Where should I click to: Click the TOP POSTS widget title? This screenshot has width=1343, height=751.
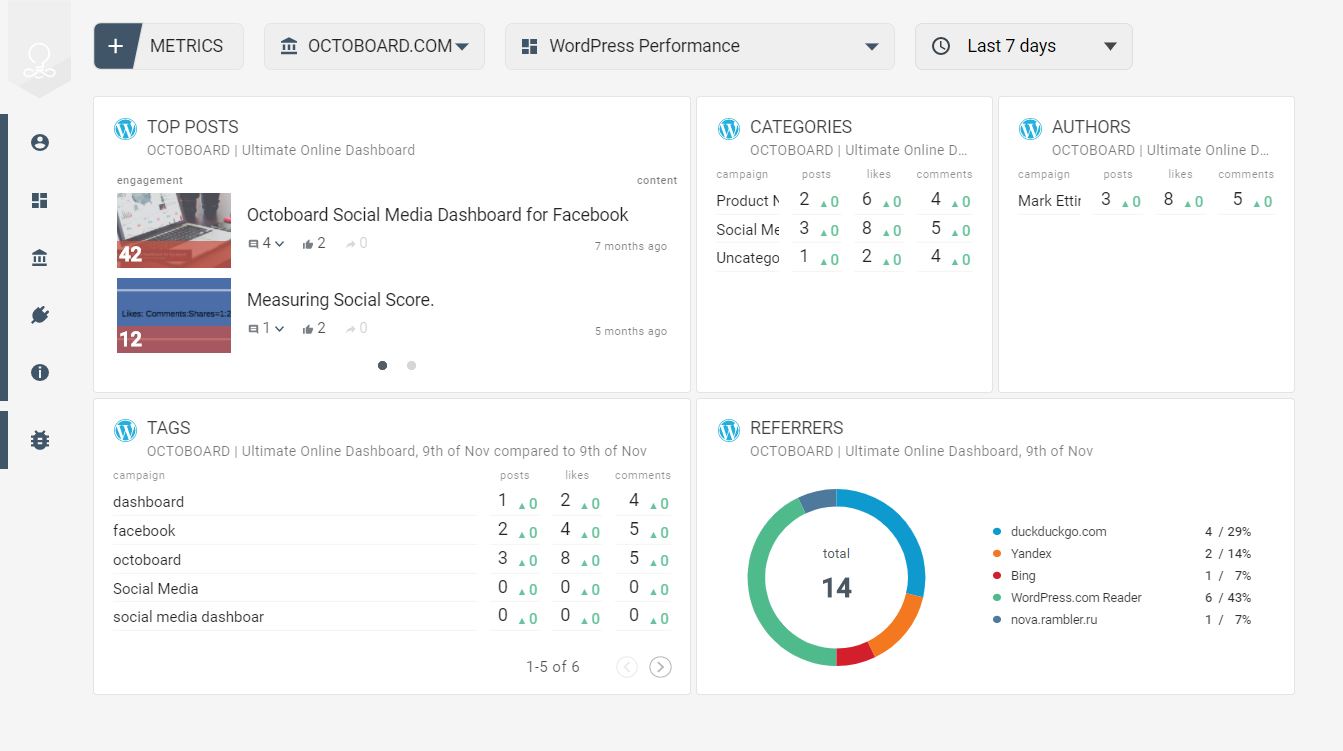pyautogui.click(x=193, y=127)
